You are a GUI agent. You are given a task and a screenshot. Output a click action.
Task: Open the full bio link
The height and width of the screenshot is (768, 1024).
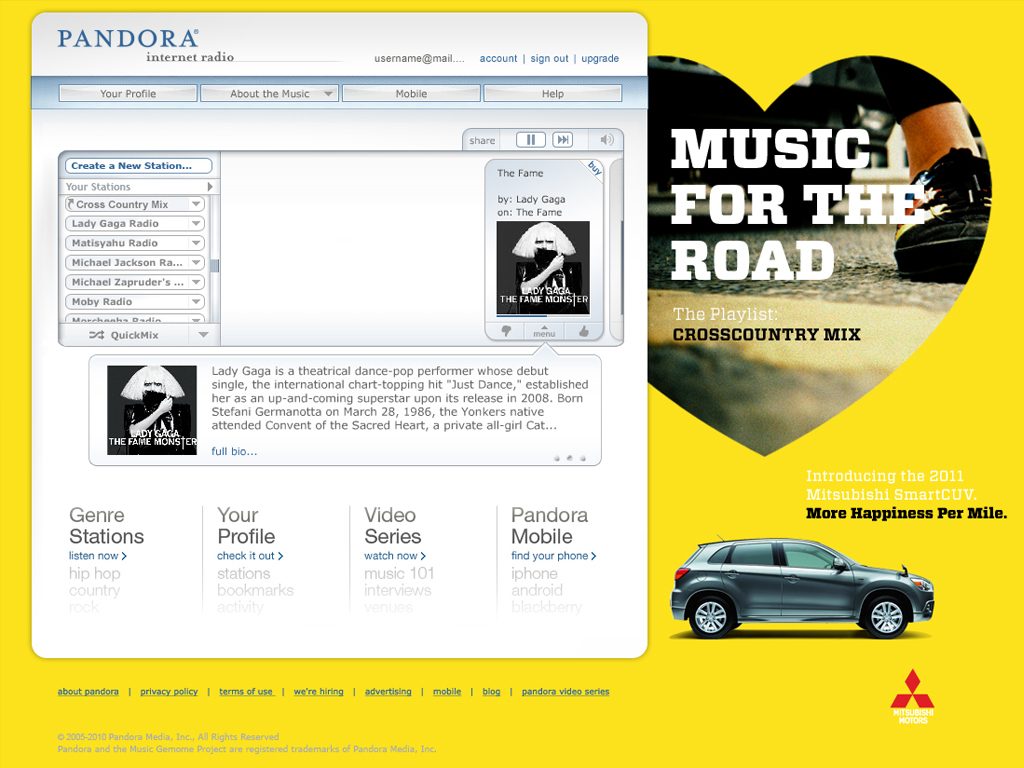point(234,451)
